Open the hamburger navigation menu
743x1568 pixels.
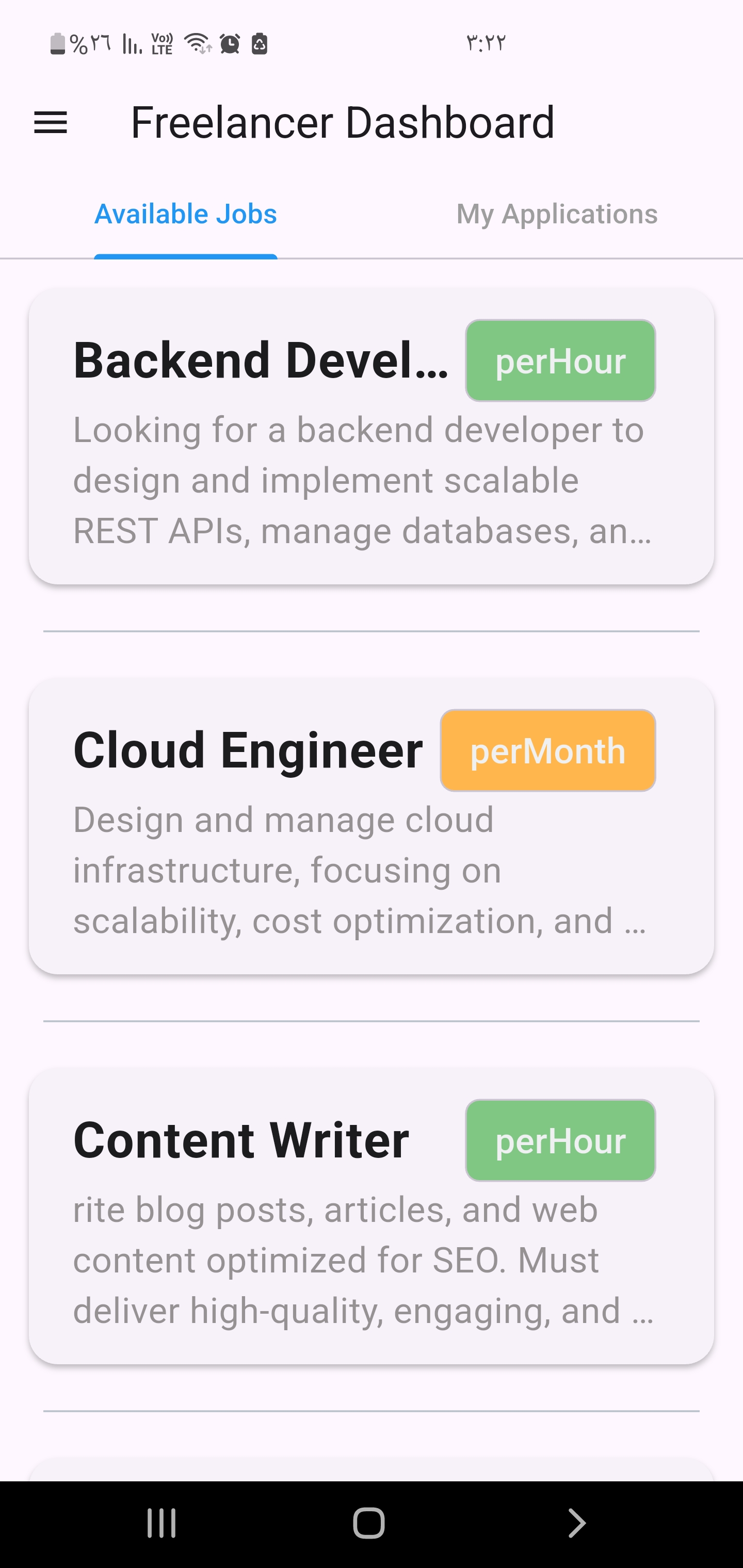tap(51, 122)
